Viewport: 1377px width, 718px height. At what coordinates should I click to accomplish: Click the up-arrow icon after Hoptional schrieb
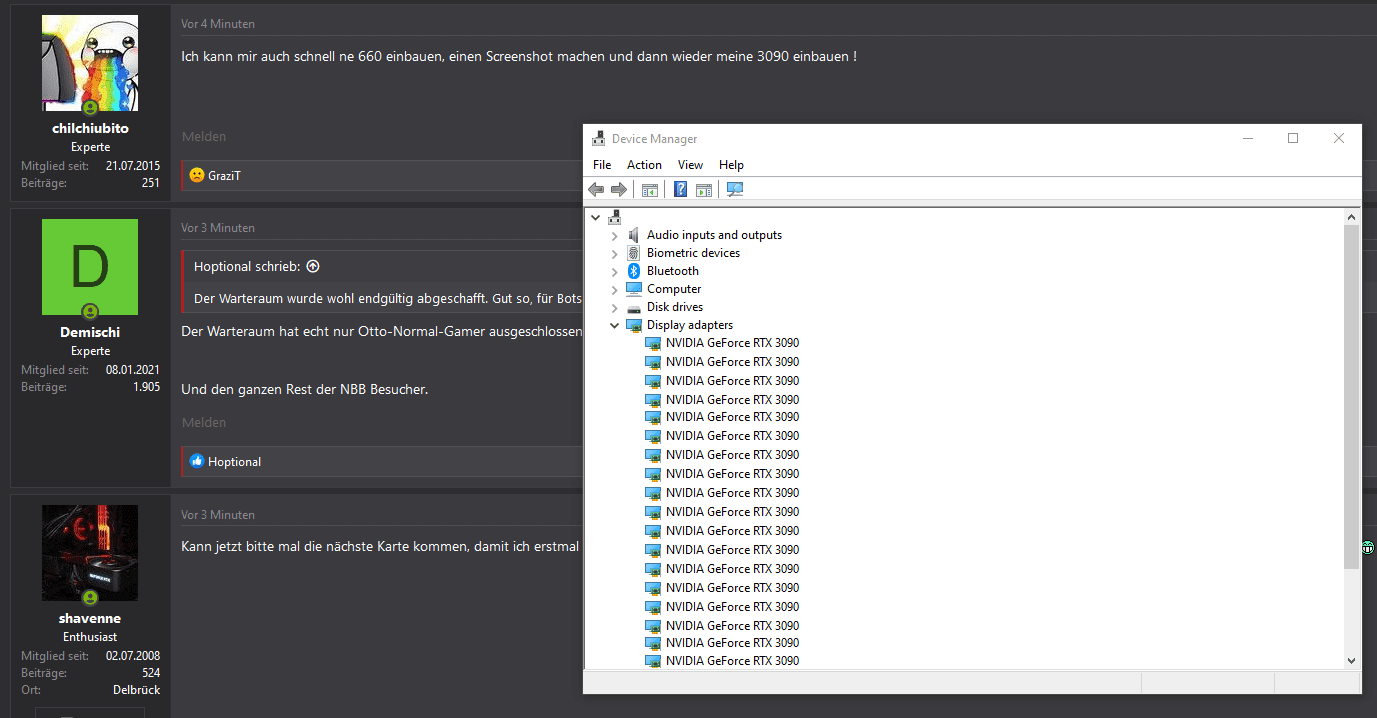313,267
